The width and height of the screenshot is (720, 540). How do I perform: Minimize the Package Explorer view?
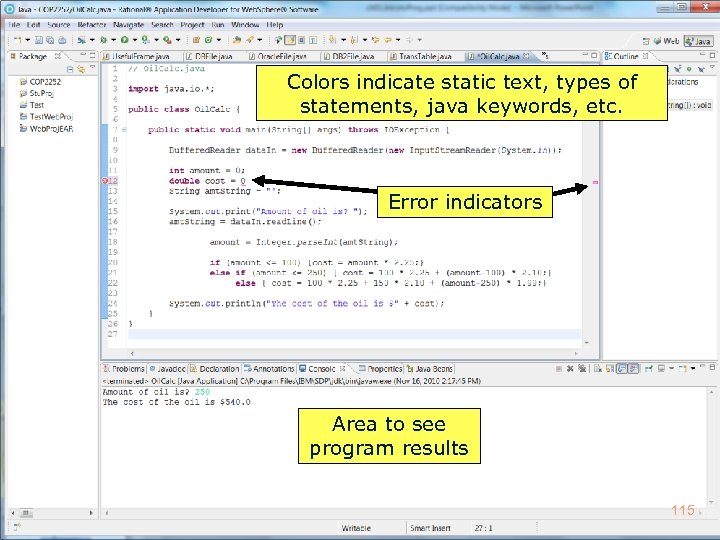pos(83,55)
